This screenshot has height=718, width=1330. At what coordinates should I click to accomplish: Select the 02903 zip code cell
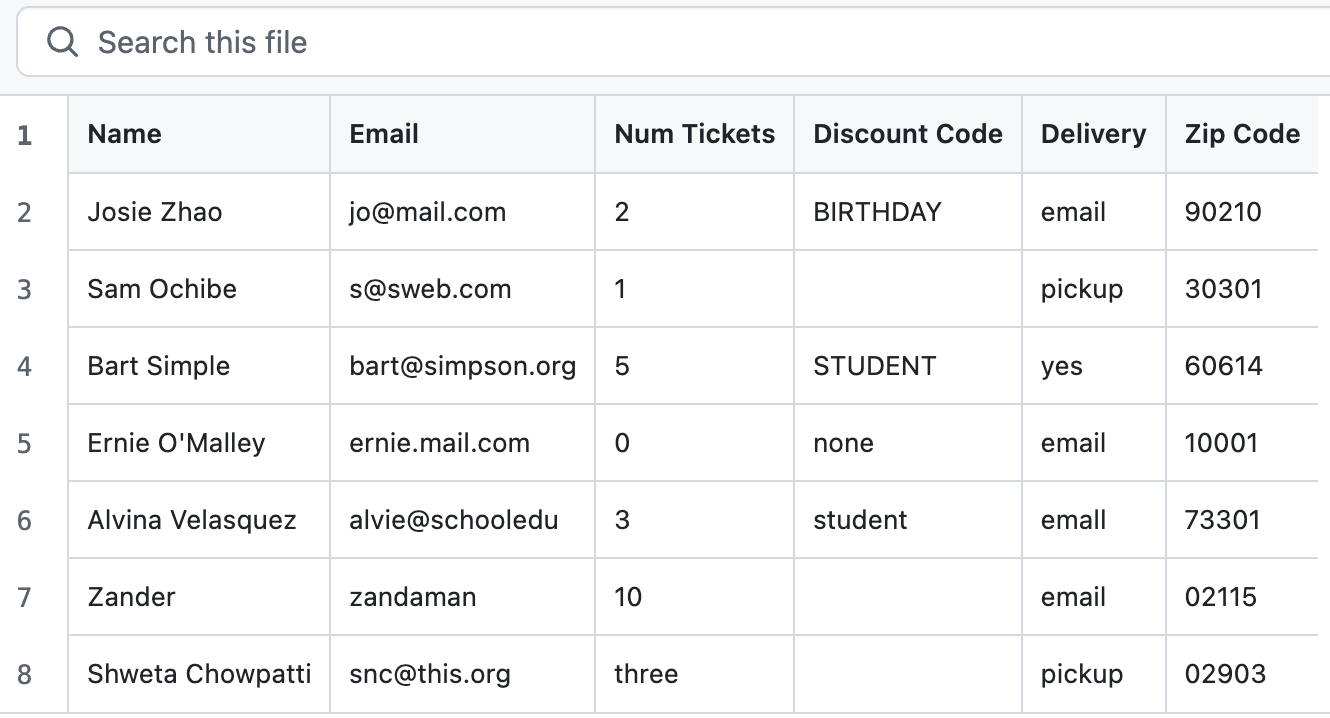(1243, 674)
